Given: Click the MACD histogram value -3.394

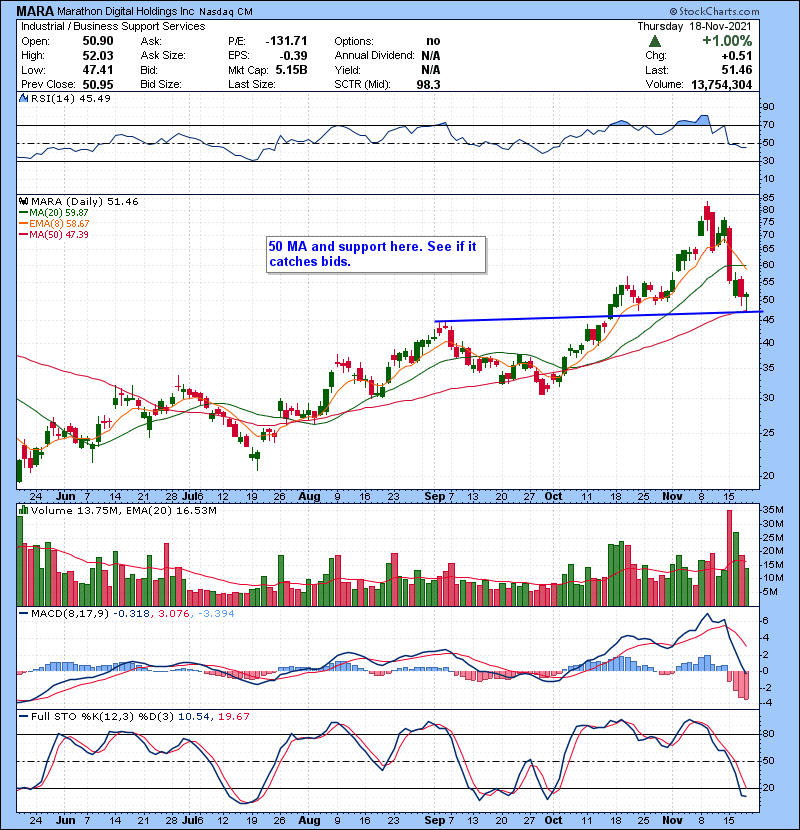Looking at the screenshot, I should [216, 614].
